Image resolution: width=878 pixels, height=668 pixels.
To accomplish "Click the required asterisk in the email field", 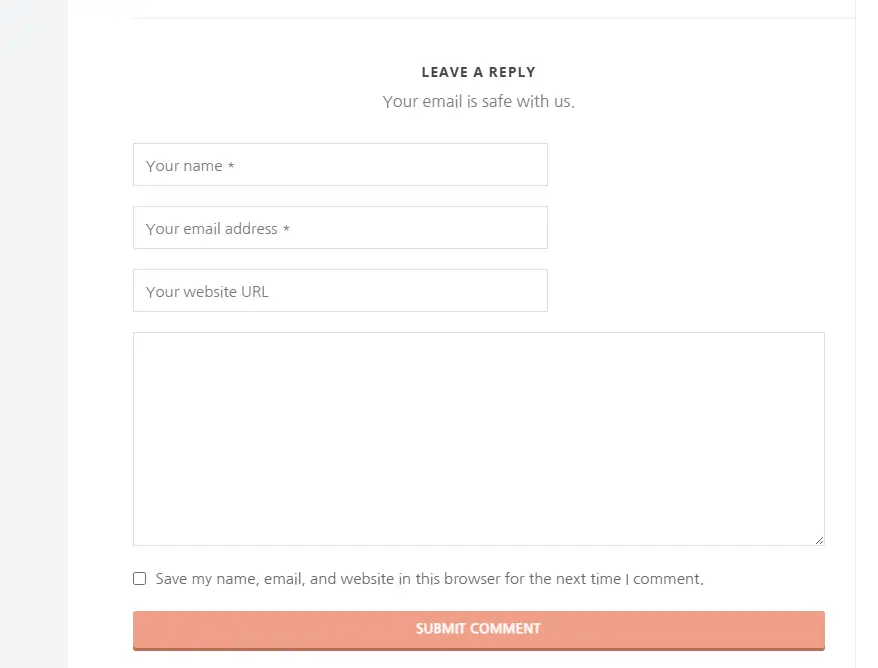I will [286, 228].
